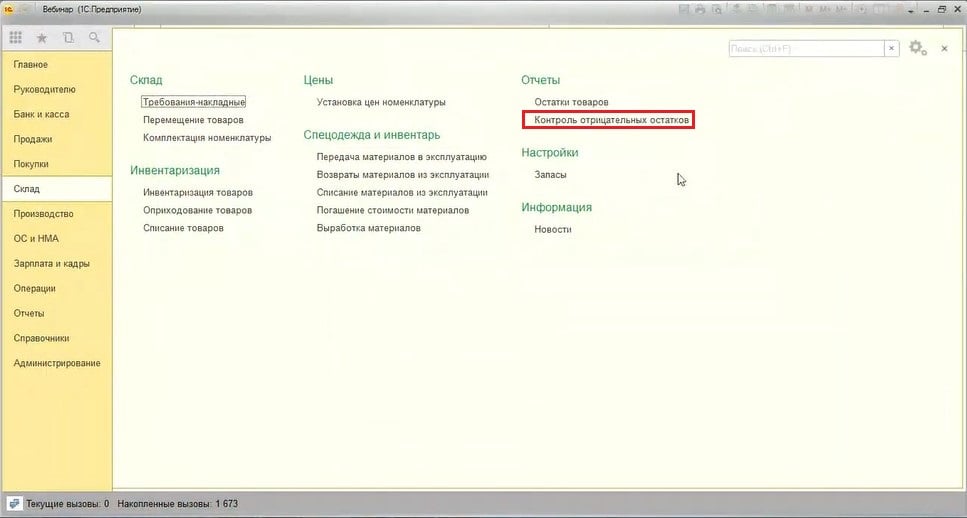Click the Print icon in title bar
The image size is (967, 518).
pos(700,10)
